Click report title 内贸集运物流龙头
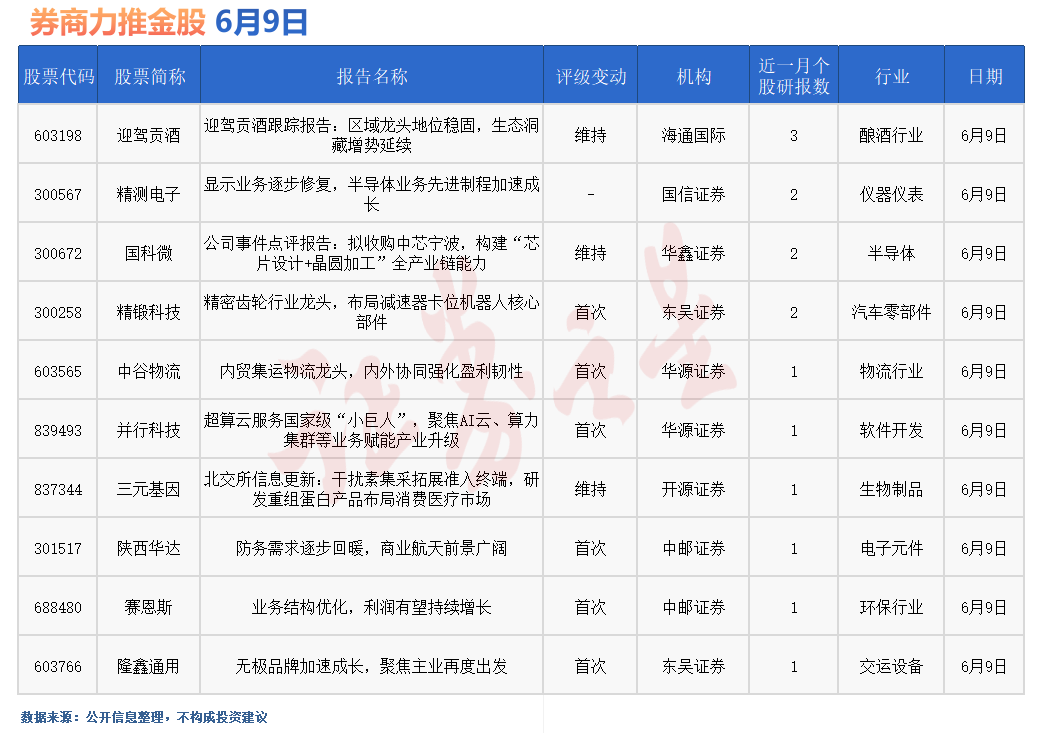 (371, 371)
